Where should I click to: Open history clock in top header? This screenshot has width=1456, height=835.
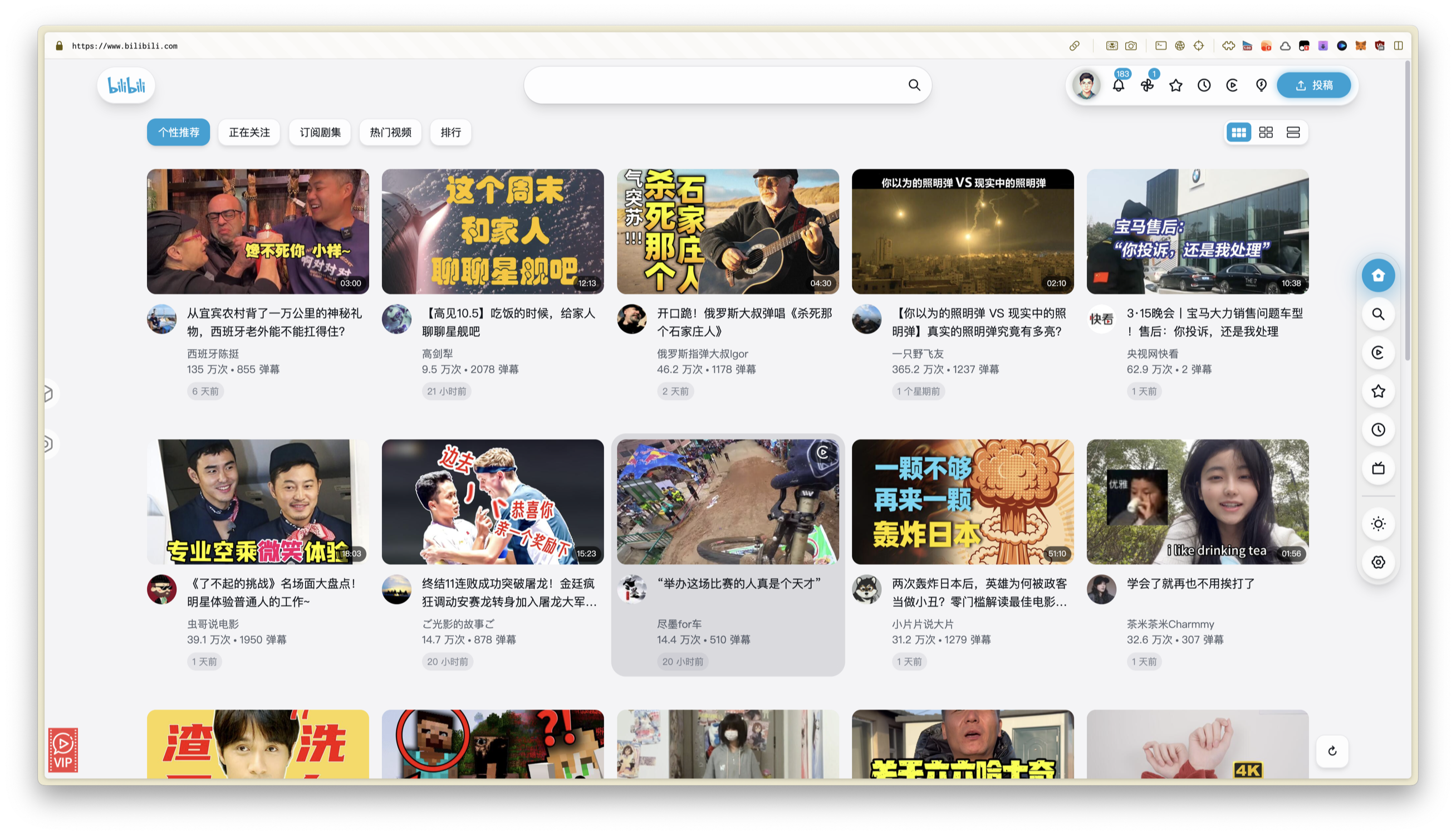(1204, 85)
